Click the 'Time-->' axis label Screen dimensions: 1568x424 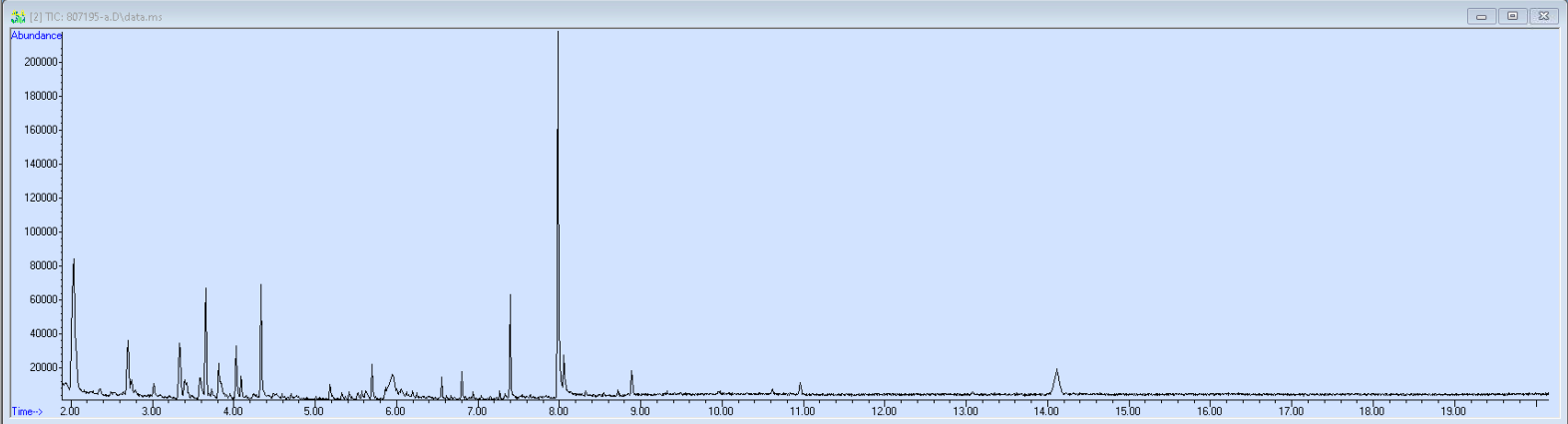[x=27, y=411]
